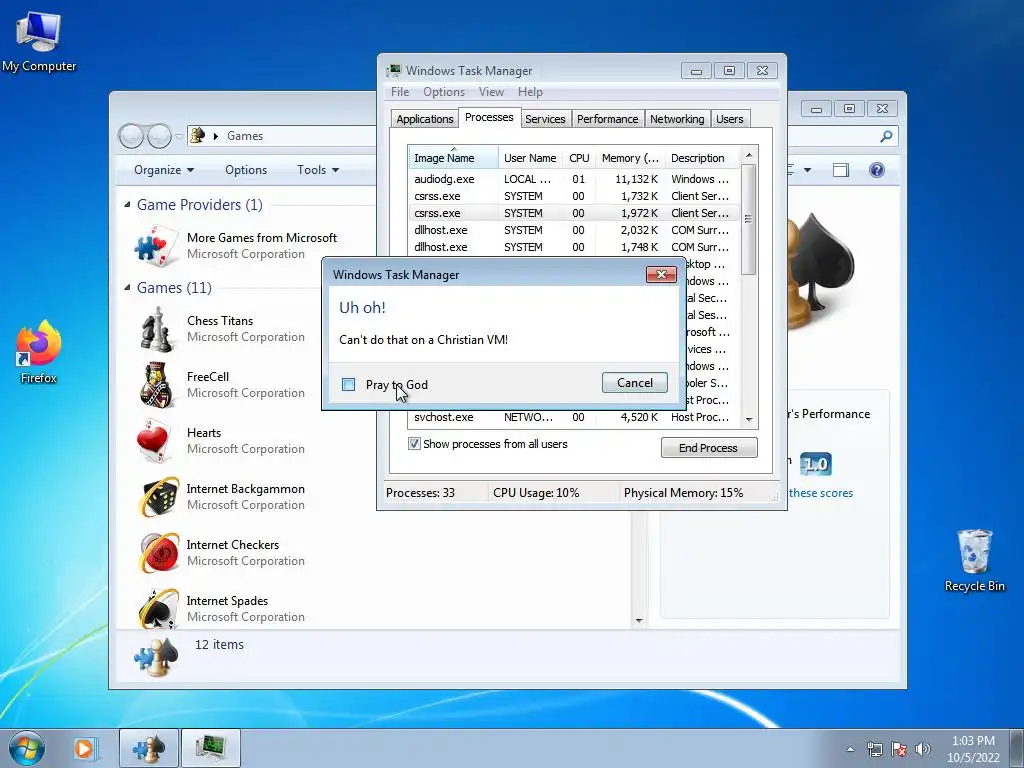1024x768 pixels.
Task: Collapse the Games (11) group
Action: [x=127, y=287]
